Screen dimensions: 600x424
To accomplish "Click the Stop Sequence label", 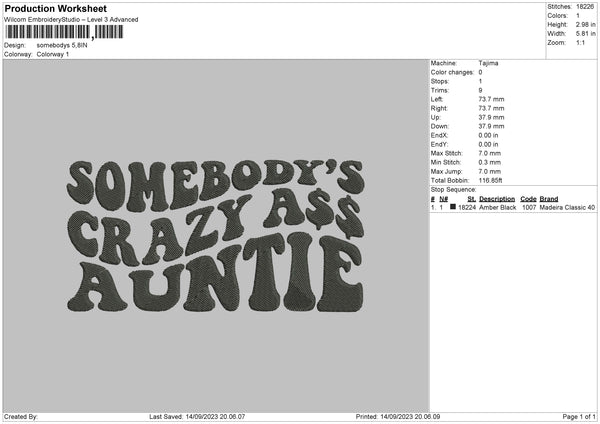I will pyautogui.click(x=453, y=188).
